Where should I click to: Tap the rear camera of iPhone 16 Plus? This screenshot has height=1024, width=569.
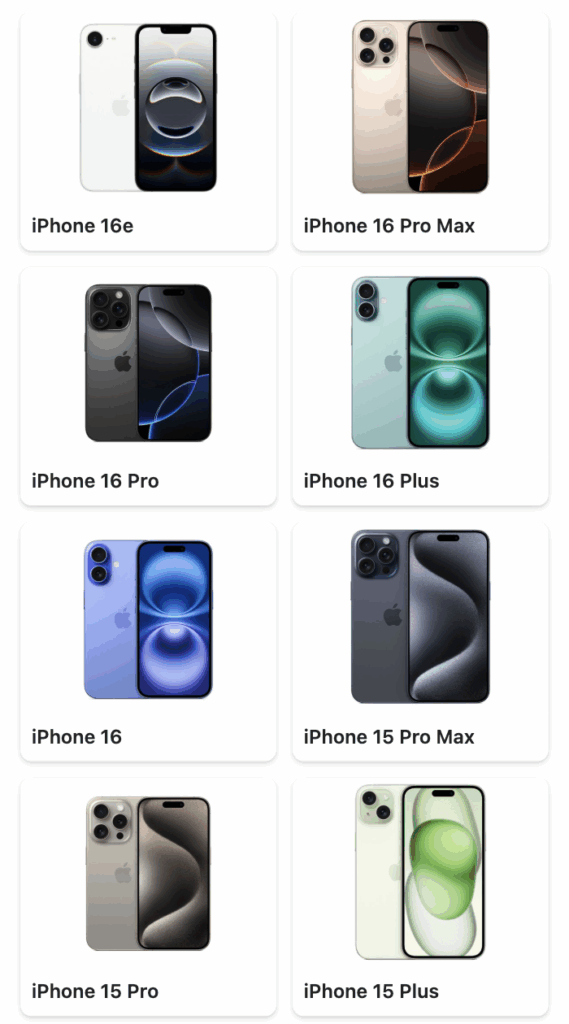pyautogui.click(x=366, y=300)
